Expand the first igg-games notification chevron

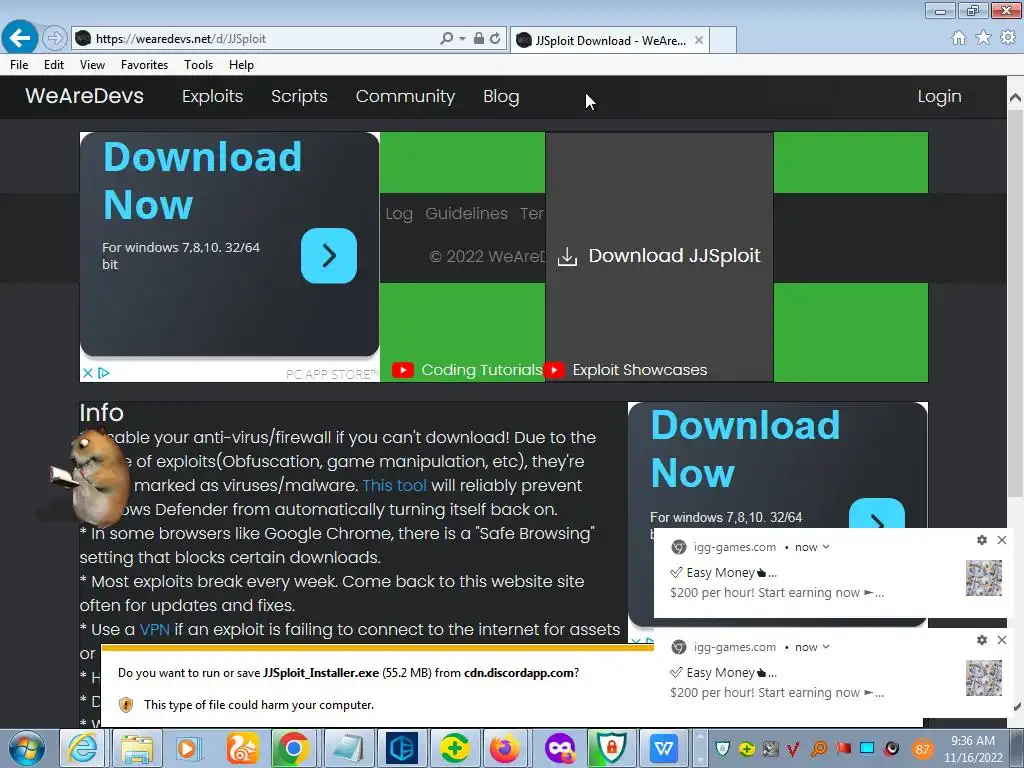(x=826, y=547)
